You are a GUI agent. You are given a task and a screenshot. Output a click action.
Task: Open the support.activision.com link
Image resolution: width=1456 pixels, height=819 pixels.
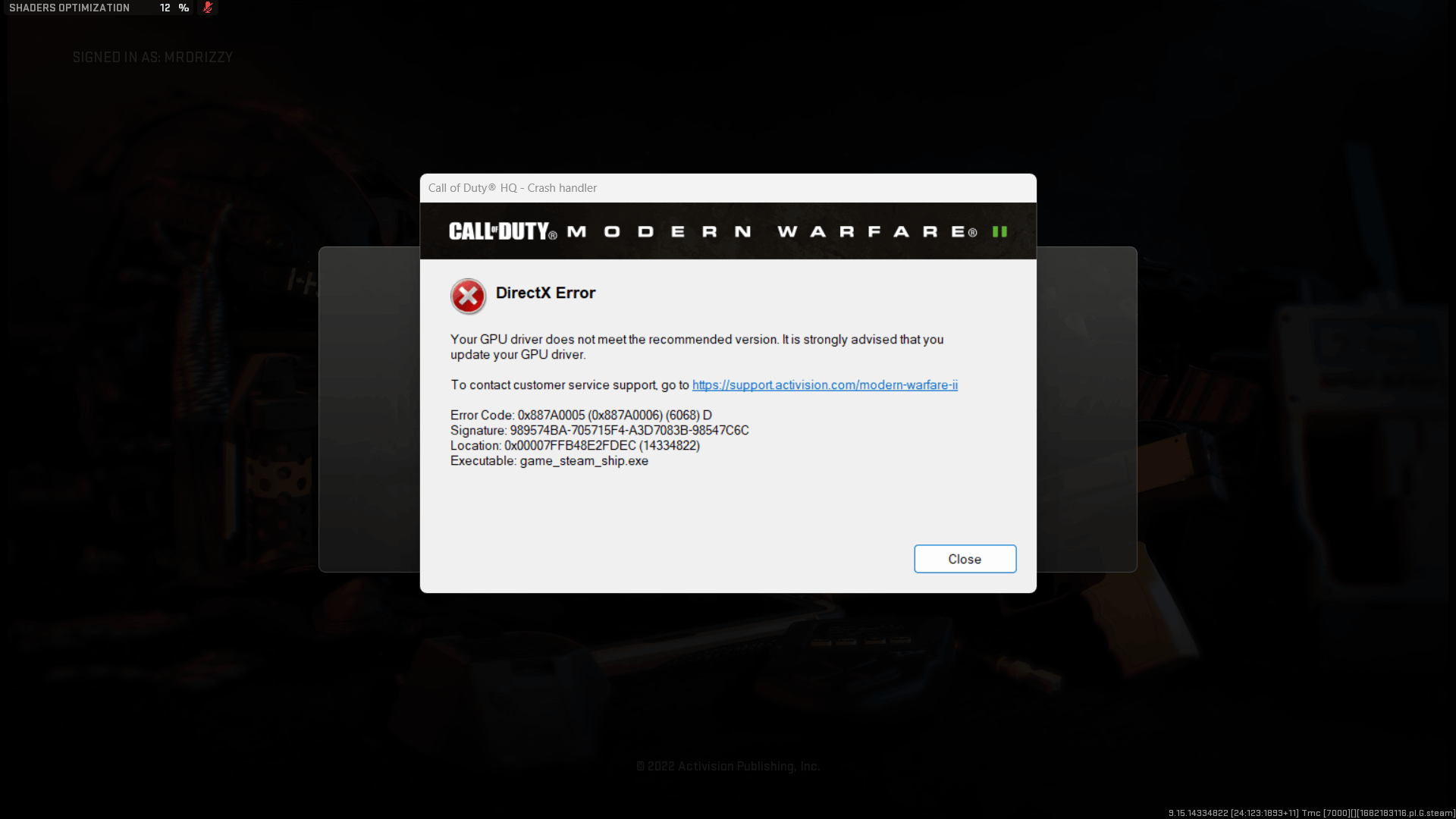824,385
